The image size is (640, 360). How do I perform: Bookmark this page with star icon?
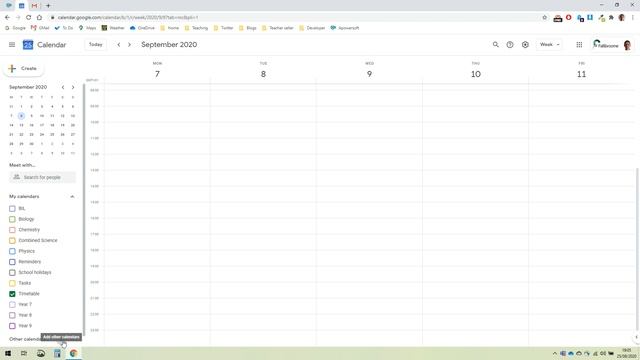[x=544, y=18]
